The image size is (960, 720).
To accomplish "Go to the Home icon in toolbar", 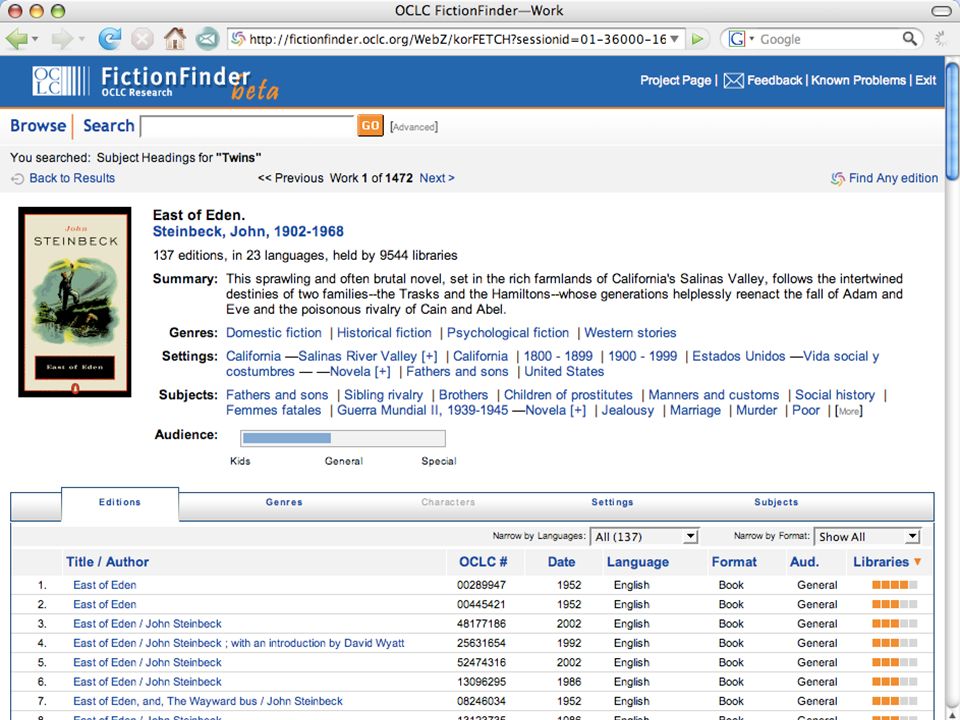I will (x=175, y=39).
